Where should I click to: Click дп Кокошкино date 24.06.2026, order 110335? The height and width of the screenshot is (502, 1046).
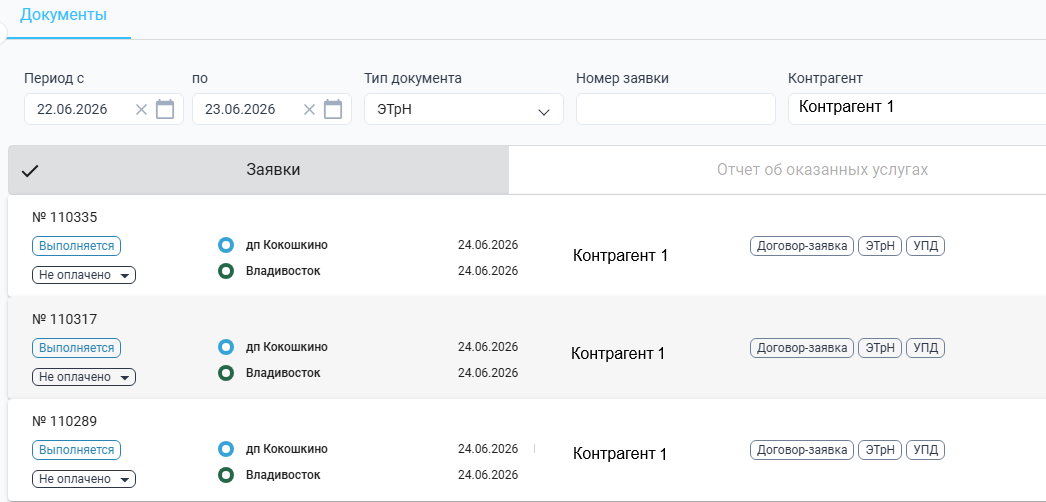(x=488, y=245)
